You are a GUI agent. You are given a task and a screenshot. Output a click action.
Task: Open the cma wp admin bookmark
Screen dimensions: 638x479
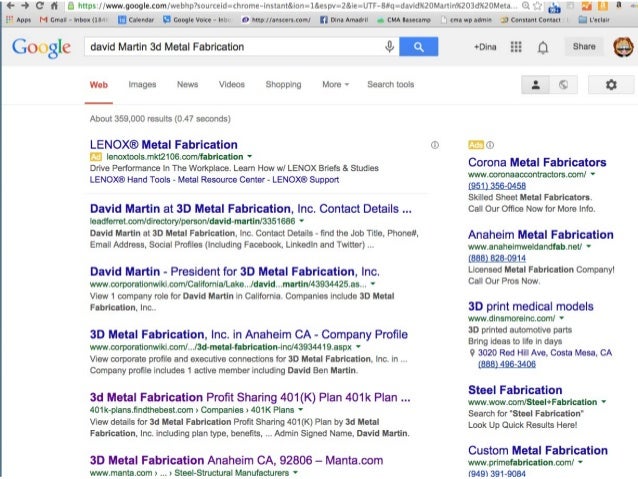pos(466,20)
